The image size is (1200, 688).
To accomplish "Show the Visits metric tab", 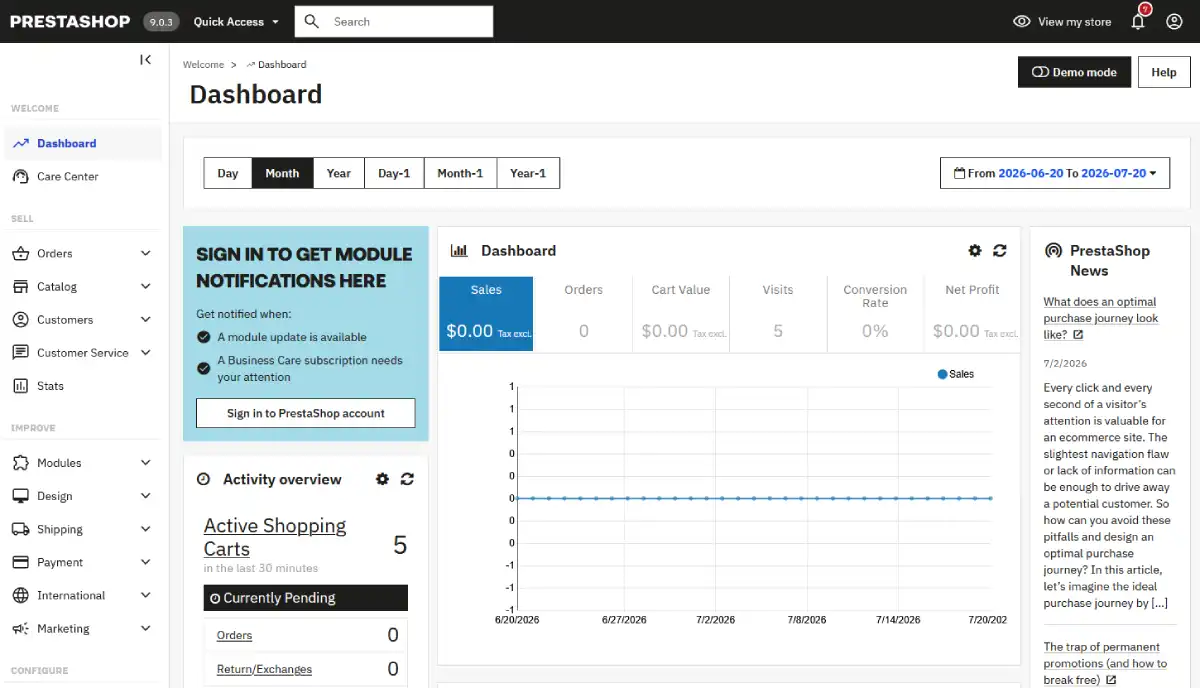I will [778, 314].
